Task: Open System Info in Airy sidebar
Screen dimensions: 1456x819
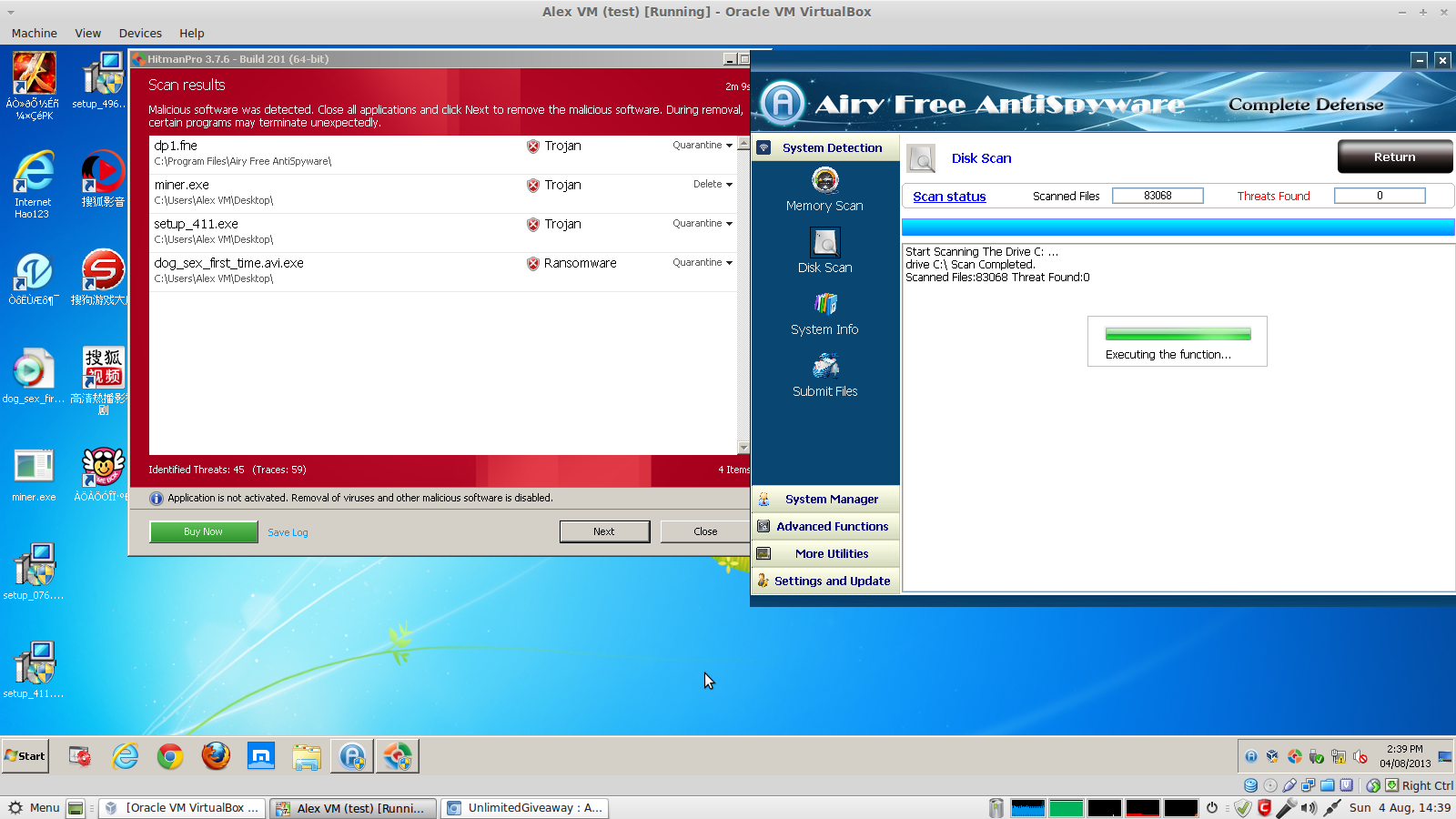Action: [824, 314]
